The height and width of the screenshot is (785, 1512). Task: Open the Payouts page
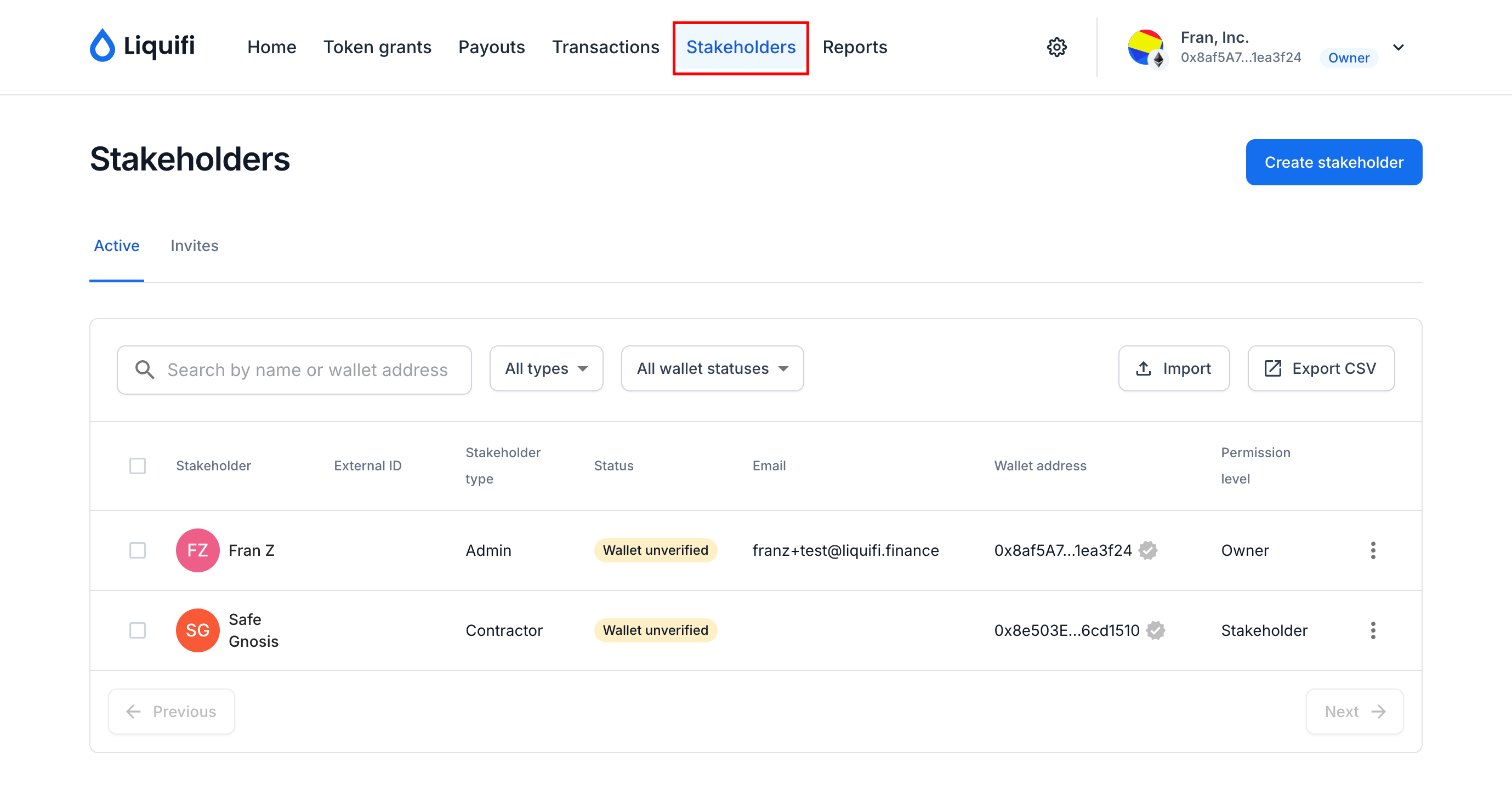pyautogui.click(x=491, y=47)
